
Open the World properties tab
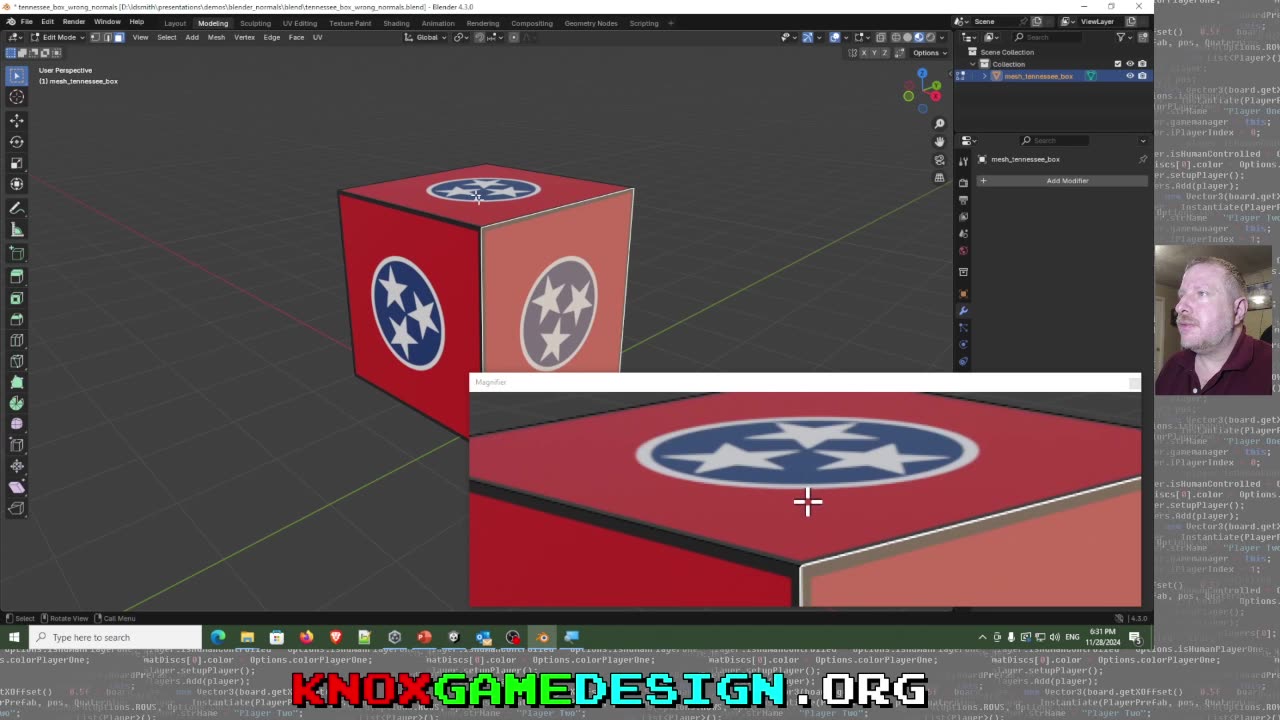click(x=963, y=250)
